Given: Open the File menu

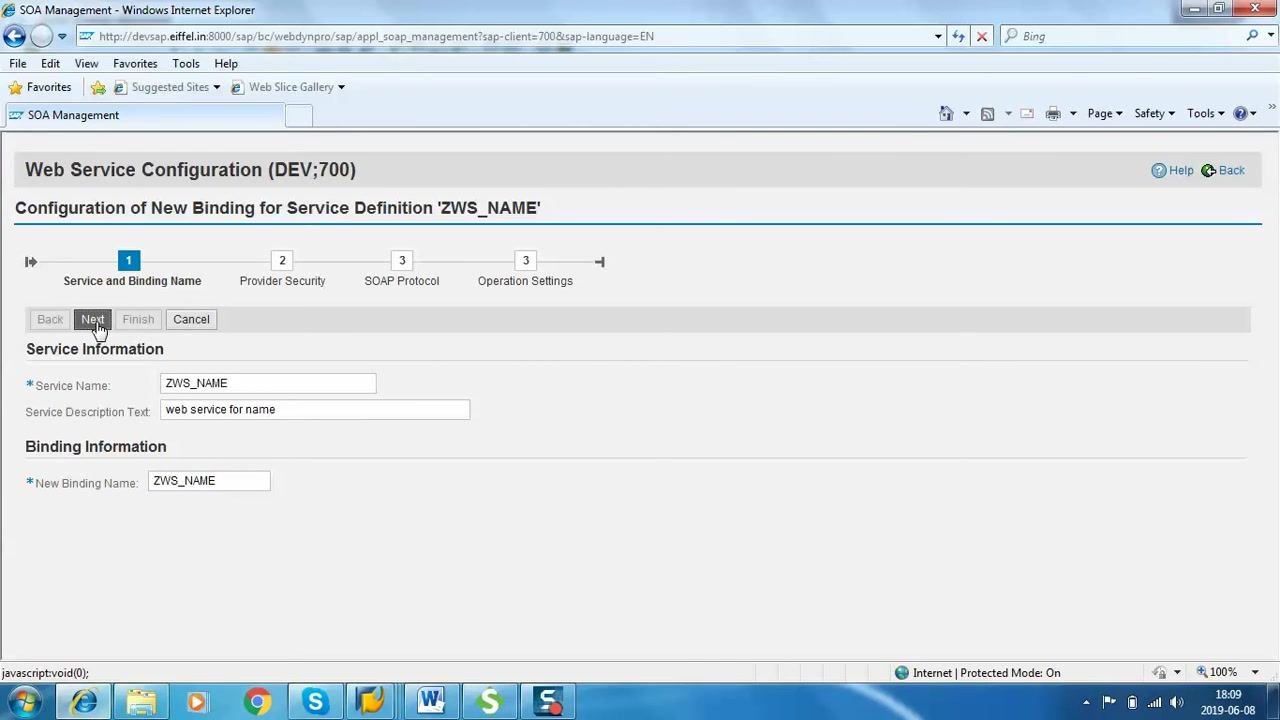Looking at the screenshot, I should [18, 63].
